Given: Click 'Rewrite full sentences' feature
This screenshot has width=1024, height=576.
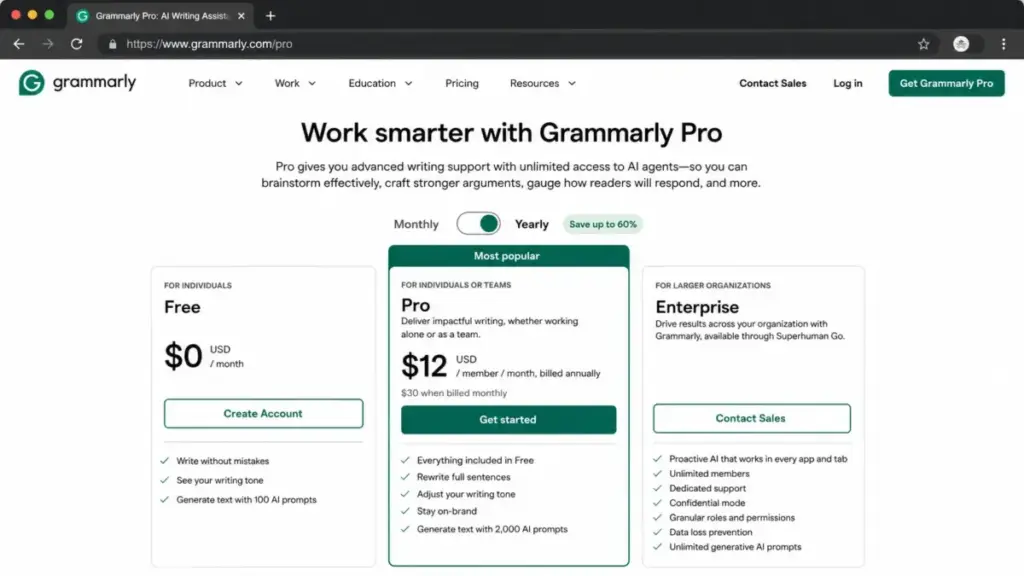Looking at the screenshot, I should point(464,477).
